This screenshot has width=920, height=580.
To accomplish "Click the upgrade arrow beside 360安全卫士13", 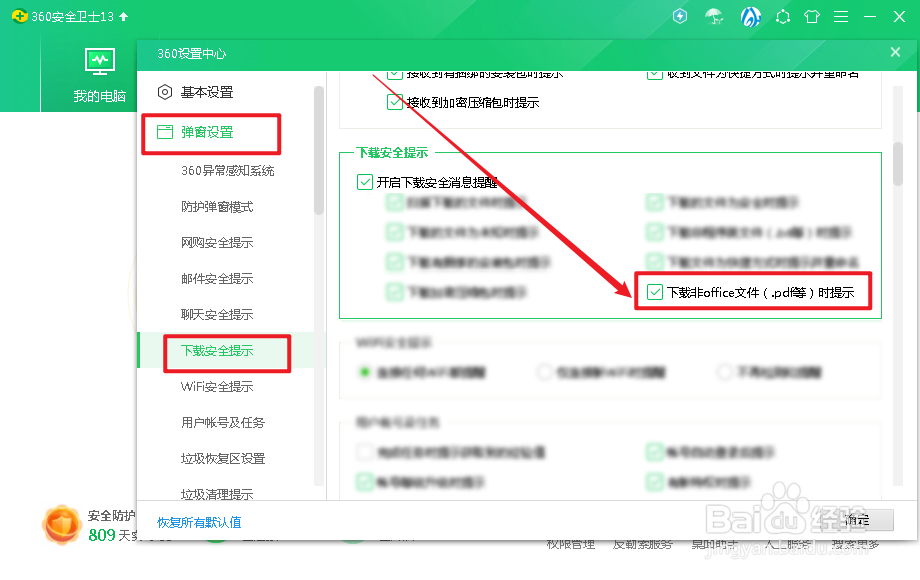I will tap(123, 16).
